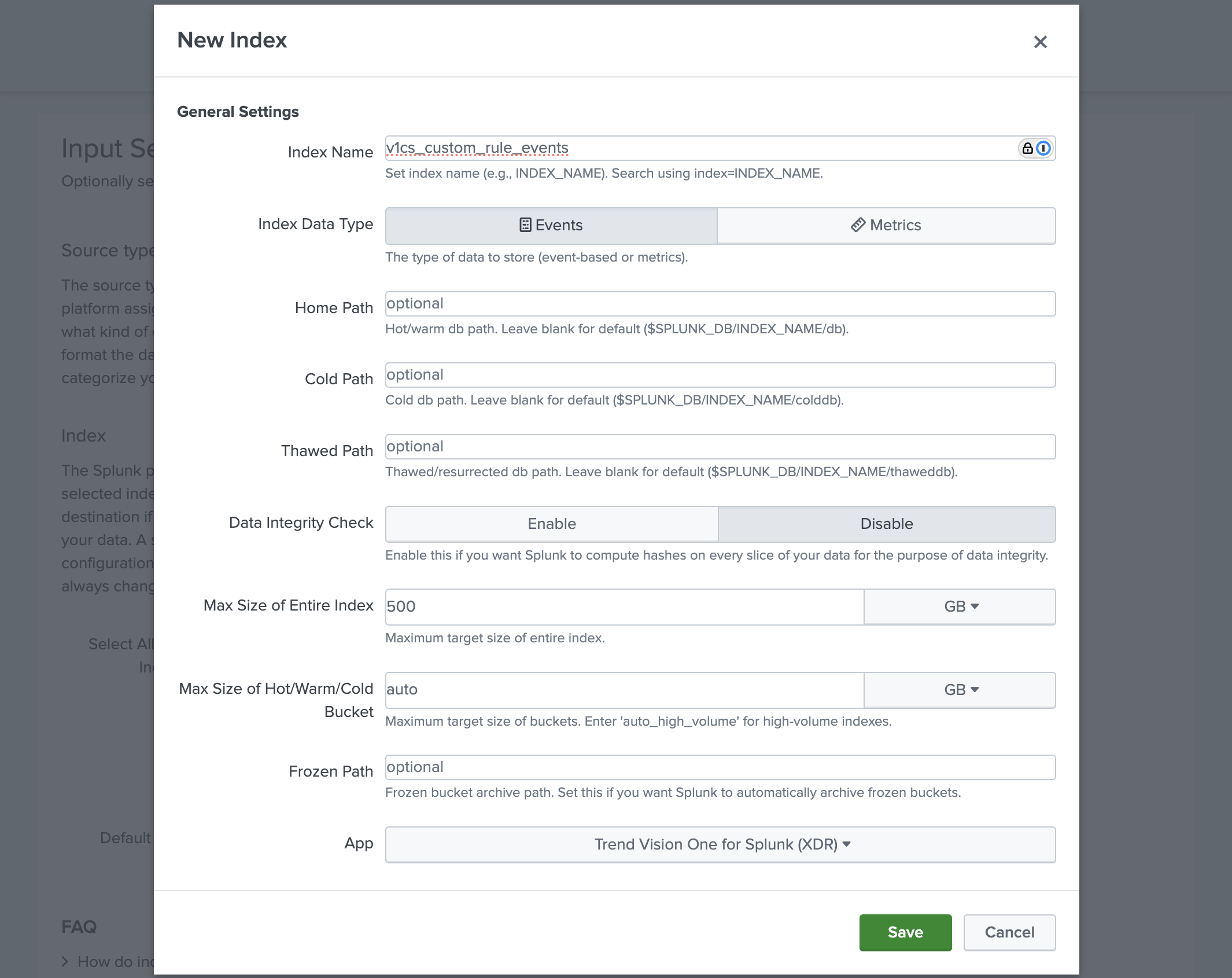Enable Data Integrity Check

[x=552, y=524]
